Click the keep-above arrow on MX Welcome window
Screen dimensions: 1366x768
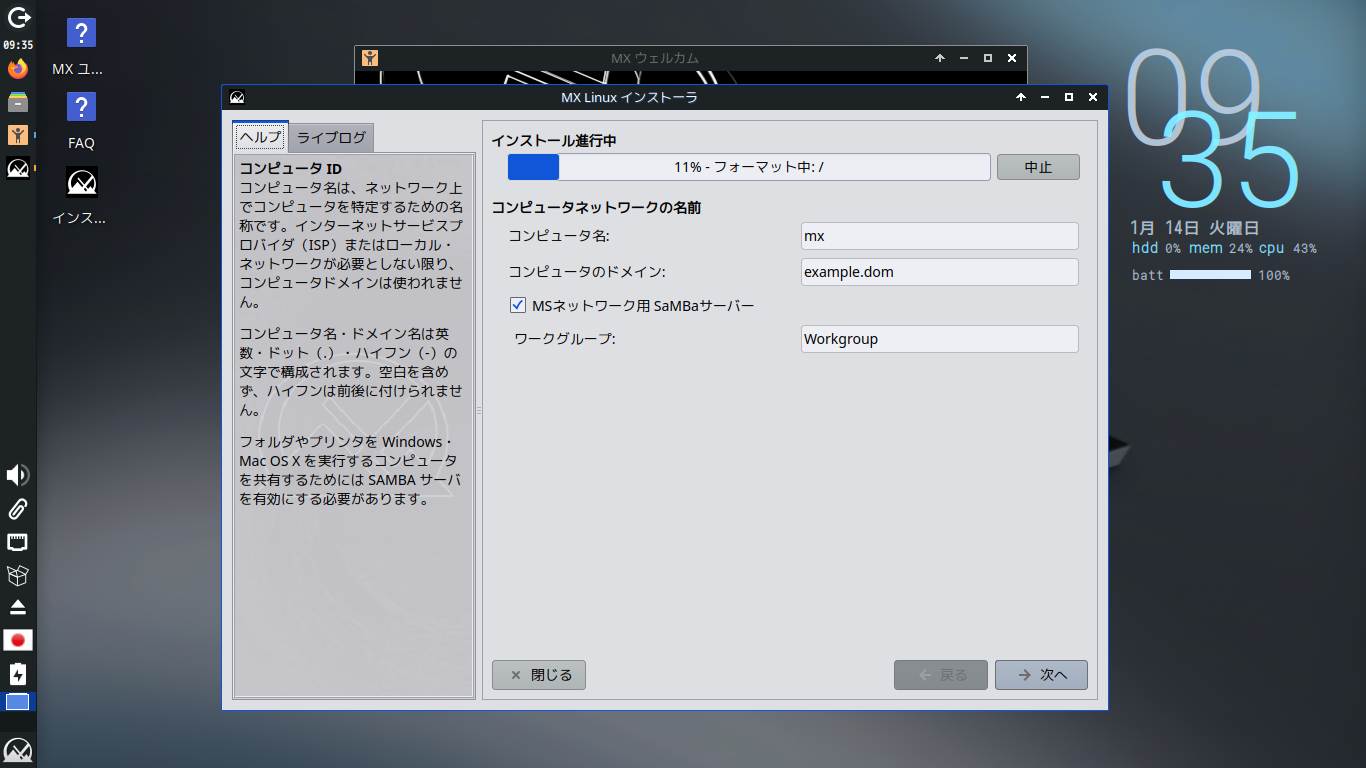tap(940, 58)
